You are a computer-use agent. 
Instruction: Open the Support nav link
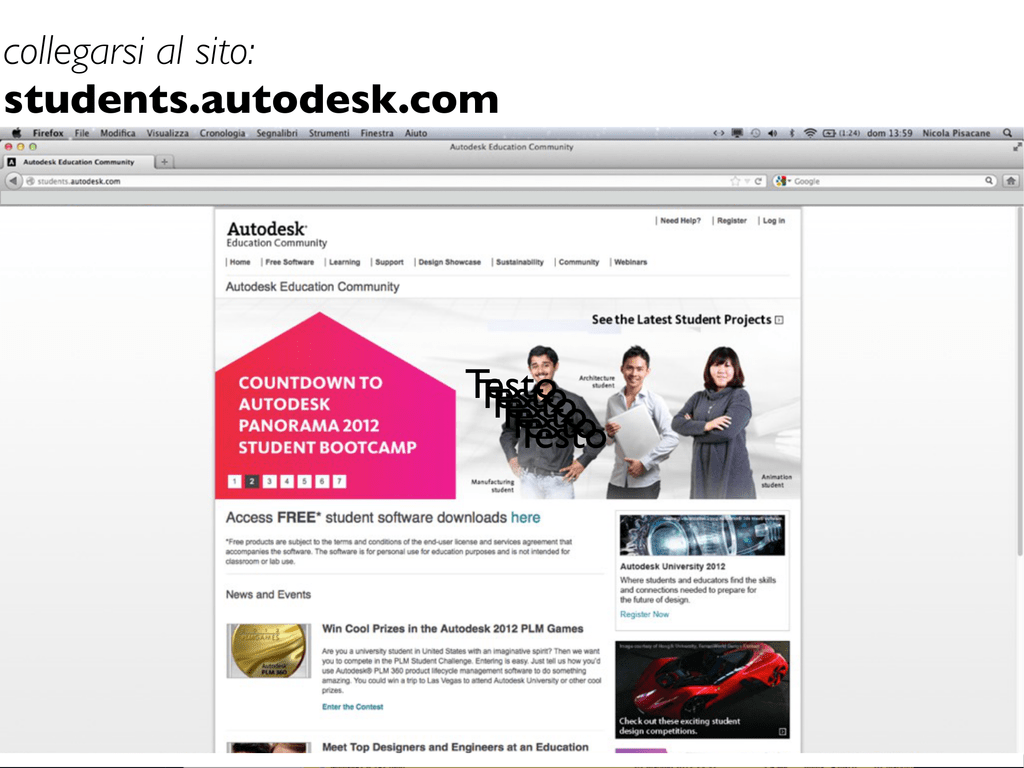pyautogui.click(x=389, y=262)
